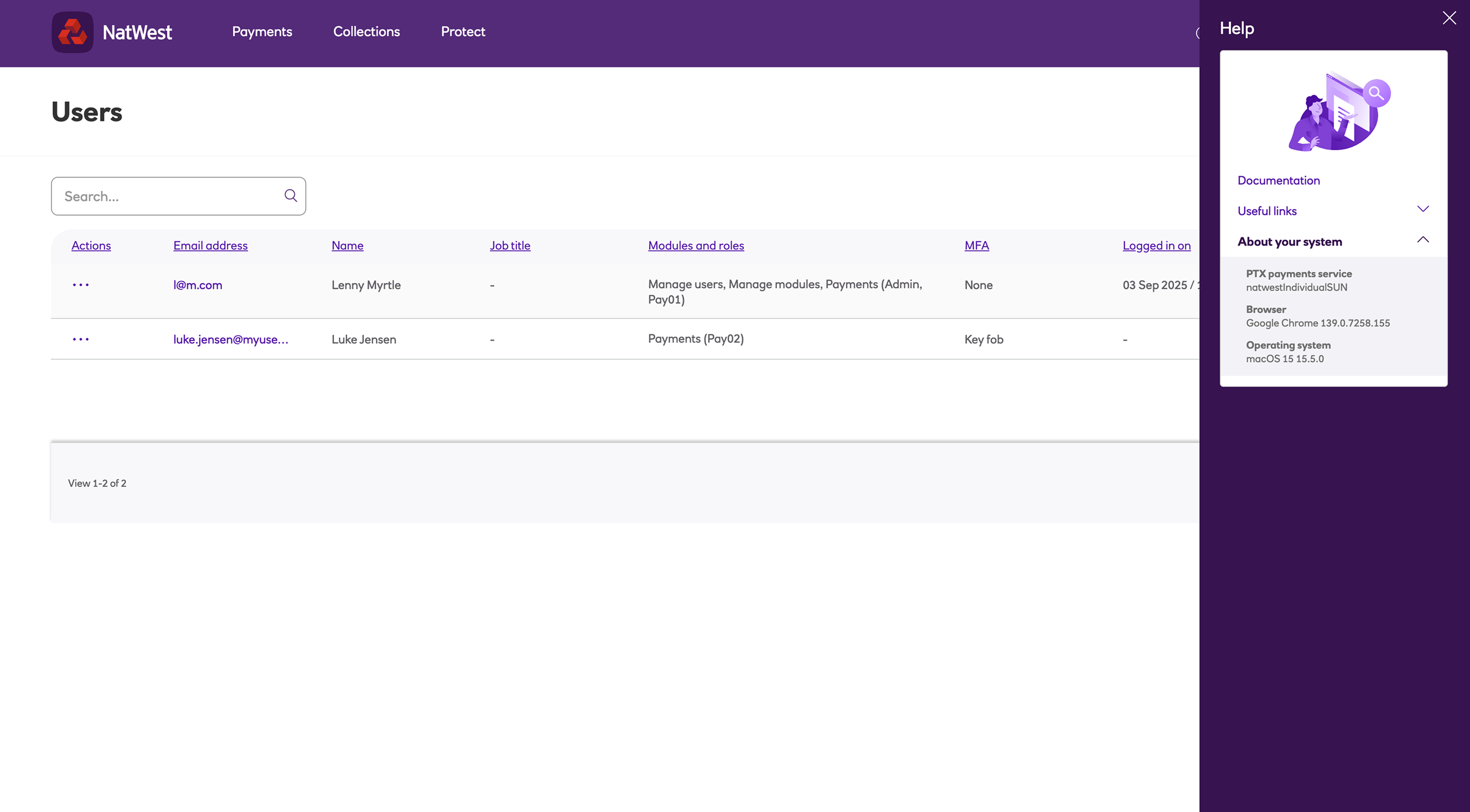The height and width of the screenshot is (812, 1470).
Task: Sort by MFA column header
Action: click(976, 245)
